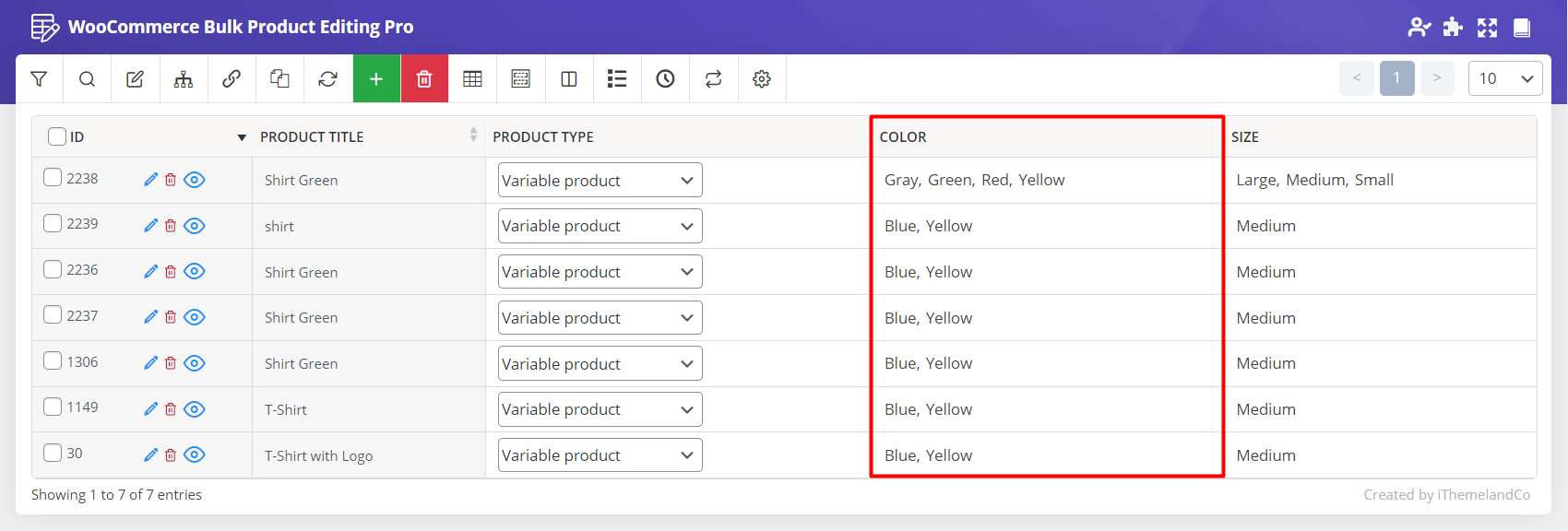Open the bulk edit pencil tool
The width and height of the screenshot is (1568, 531).
[x=135, y=79]
